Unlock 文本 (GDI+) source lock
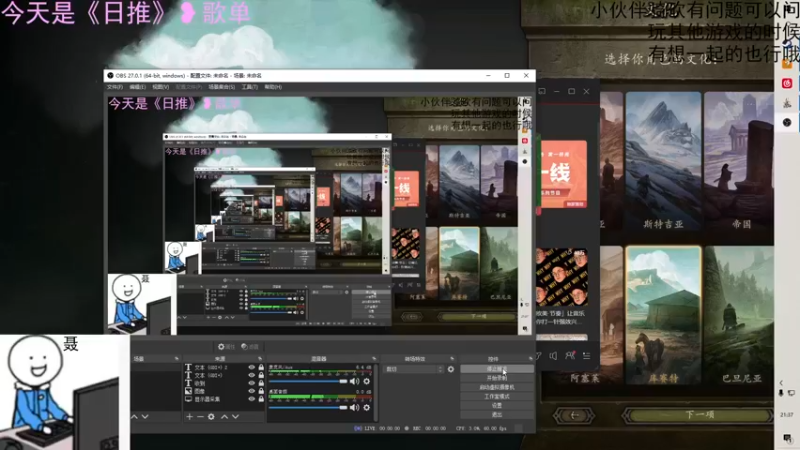800x450 pixels. coord(261,375)
